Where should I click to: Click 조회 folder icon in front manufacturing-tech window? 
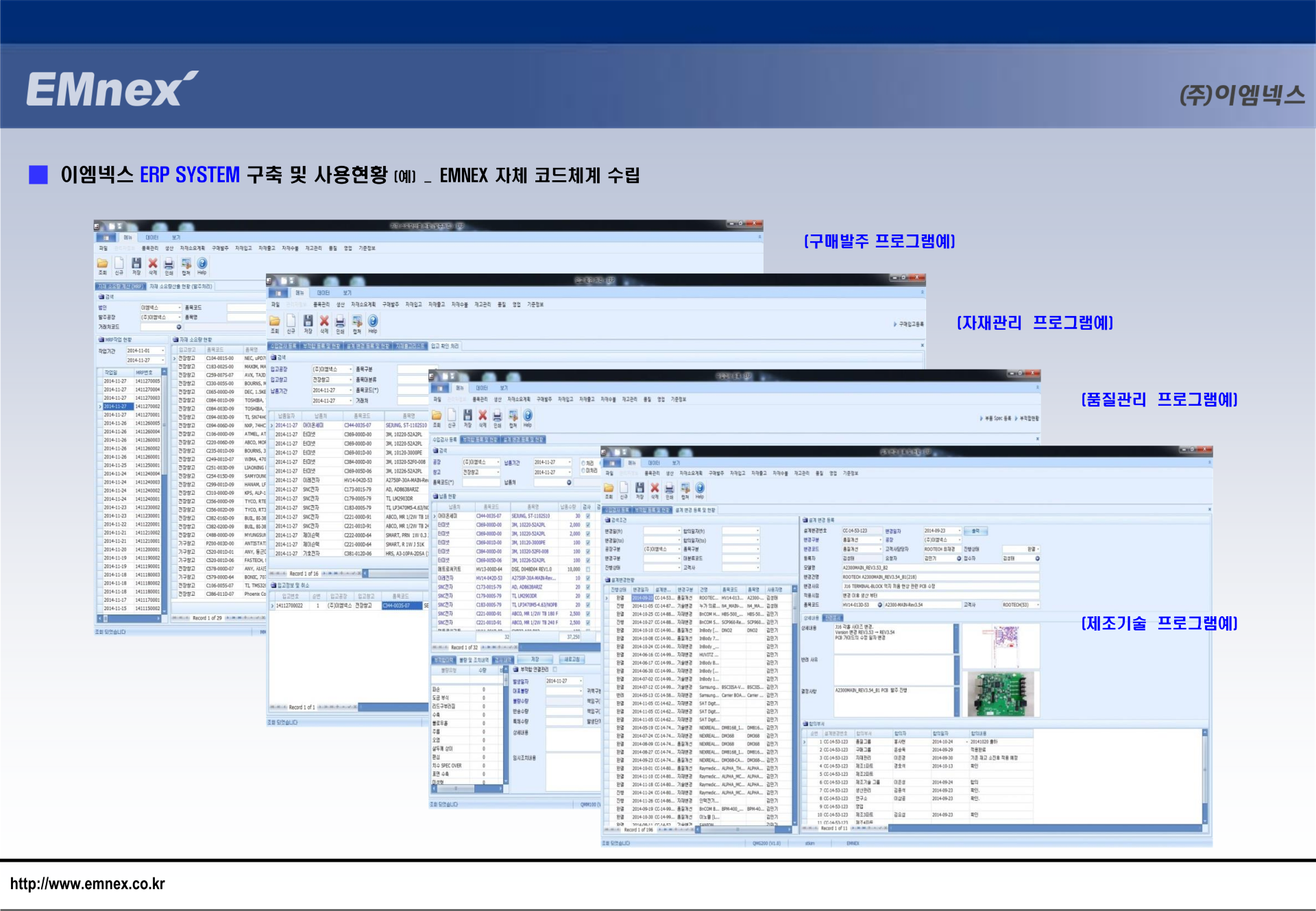[609, 487]
